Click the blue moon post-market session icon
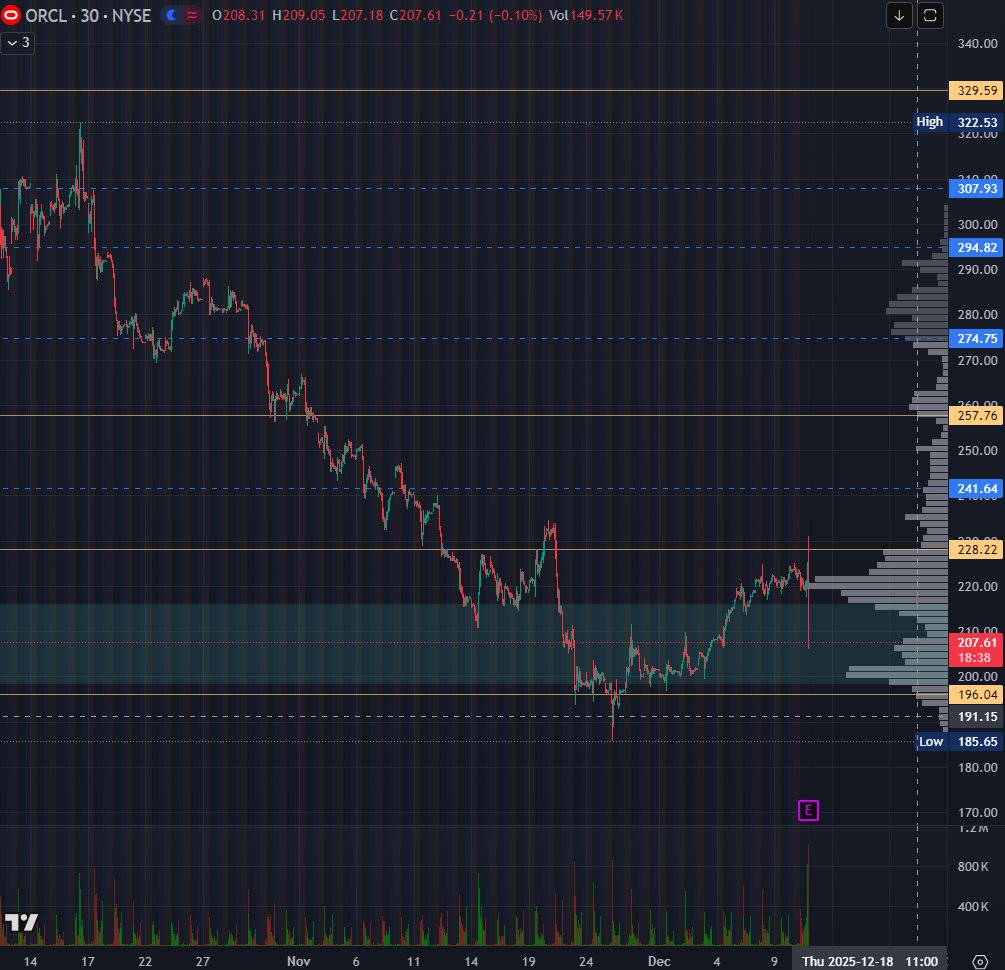 [171, 15]
